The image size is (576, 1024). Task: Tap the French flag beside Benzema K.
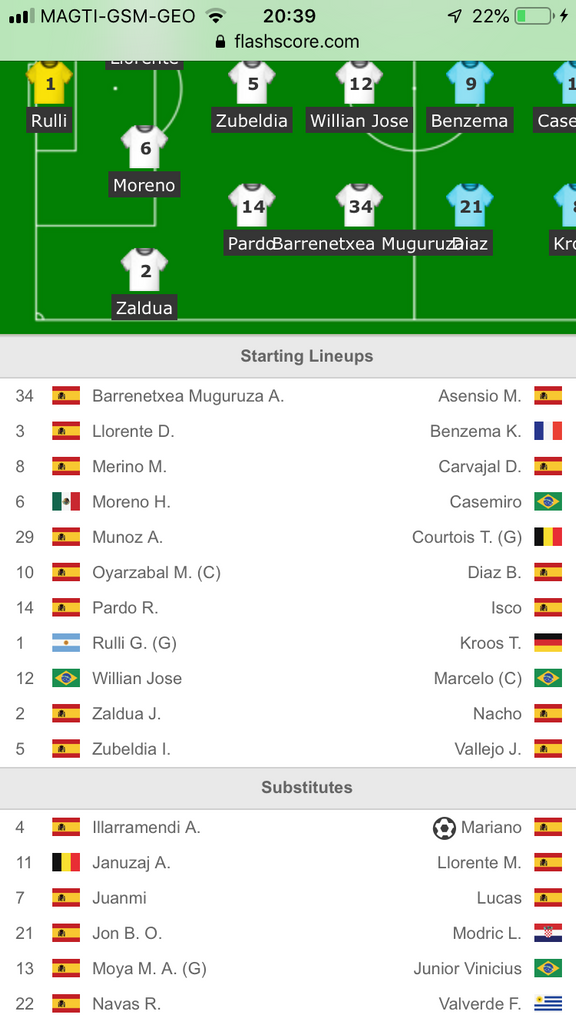(548, 431)
